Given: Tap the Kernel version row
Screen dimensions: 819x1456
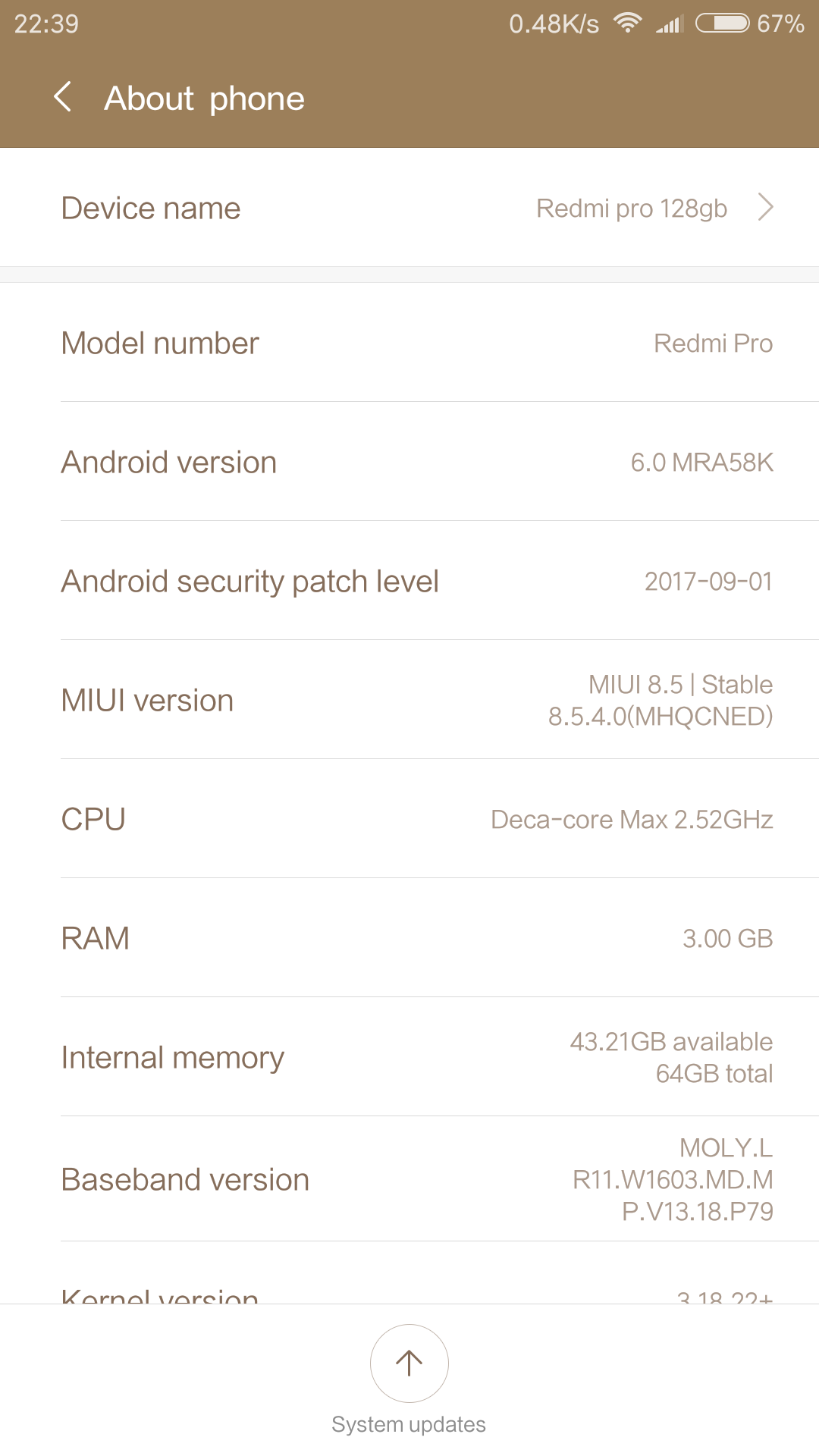Looking at the screenshot, I should point(409,1293).
